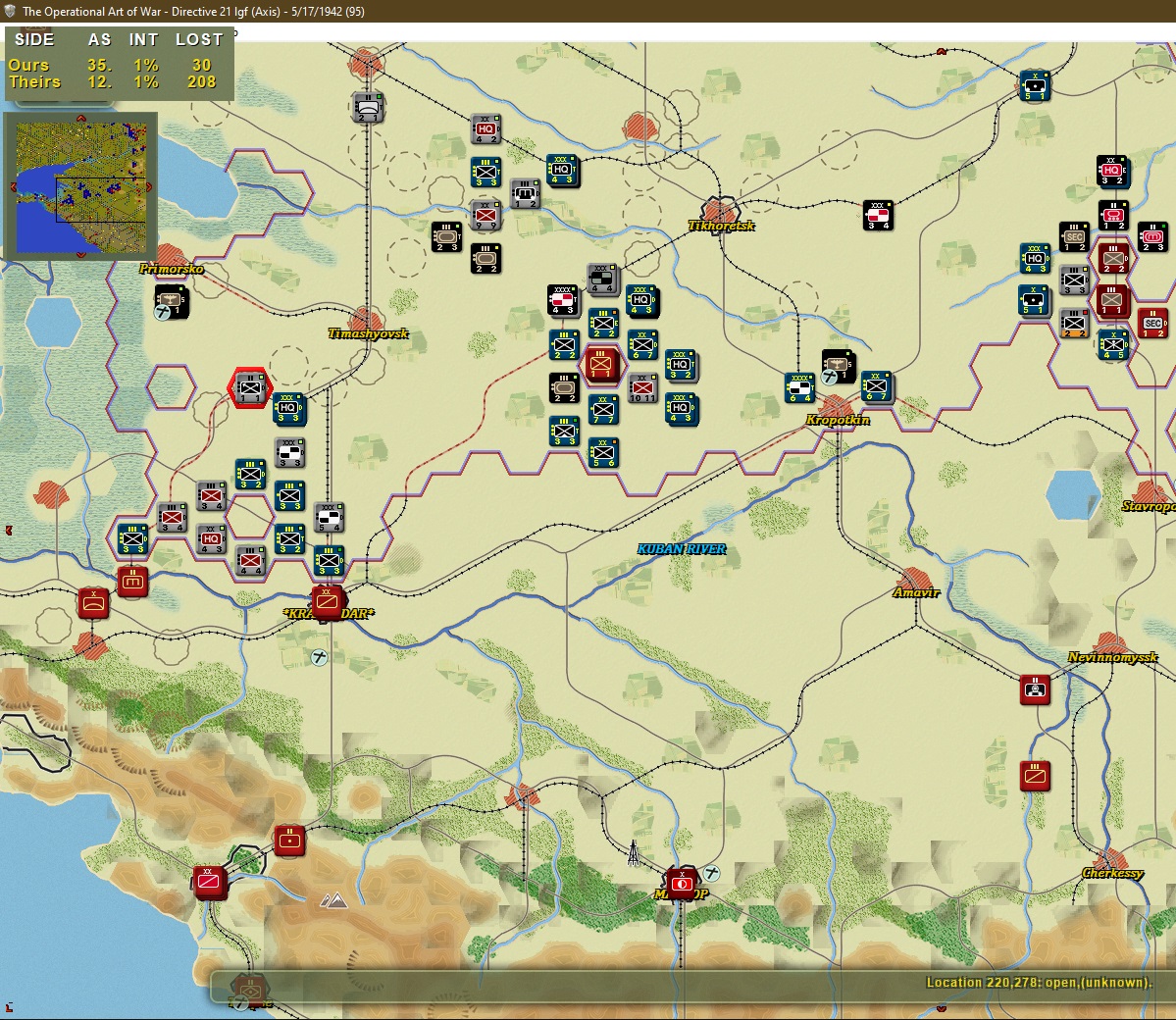The image size is (1176, 1020).
Task: Click the mountain peak icon
Action: pos(333,899)
